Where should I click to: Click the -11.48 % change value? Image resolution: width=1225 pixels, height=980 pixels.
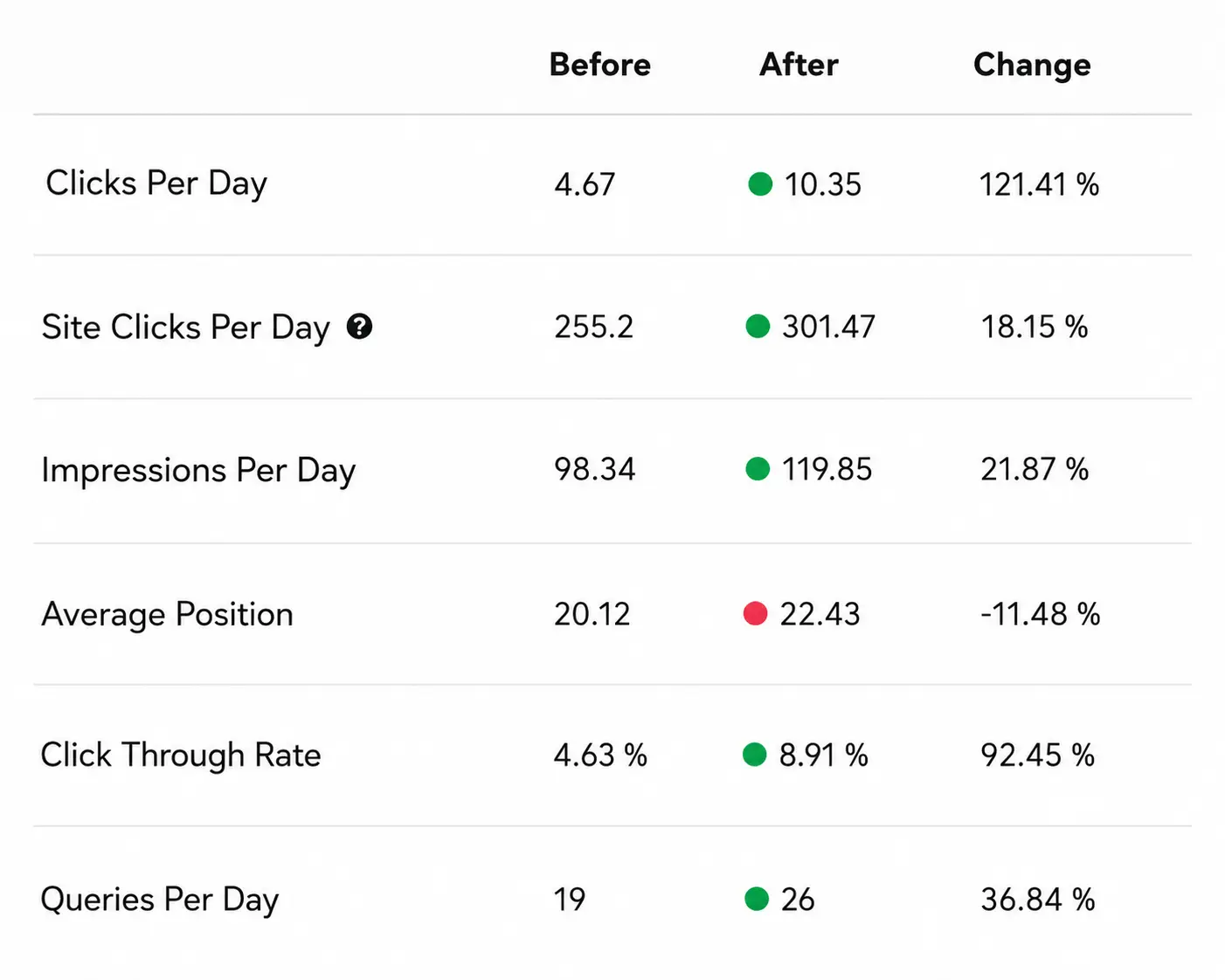[1040, 614]
